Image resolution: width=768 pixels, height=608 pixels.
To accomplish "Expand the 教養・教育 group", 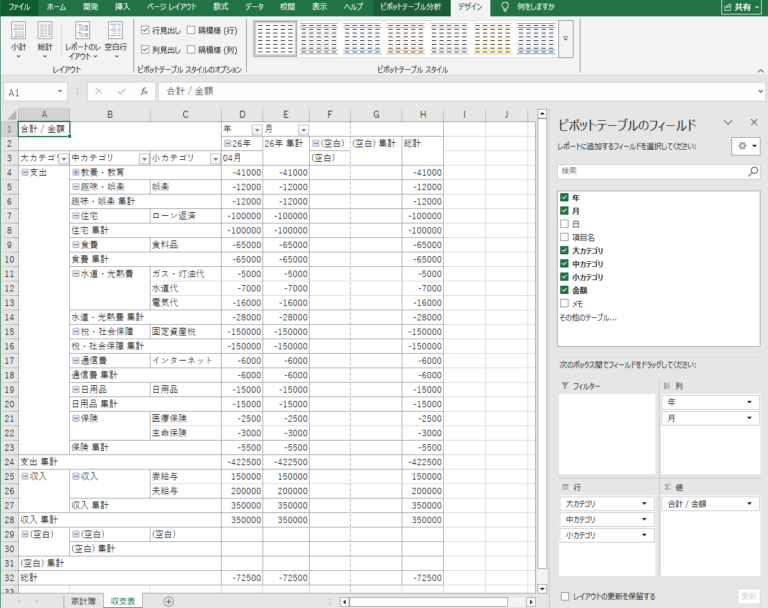I will [x=76, y=172].
